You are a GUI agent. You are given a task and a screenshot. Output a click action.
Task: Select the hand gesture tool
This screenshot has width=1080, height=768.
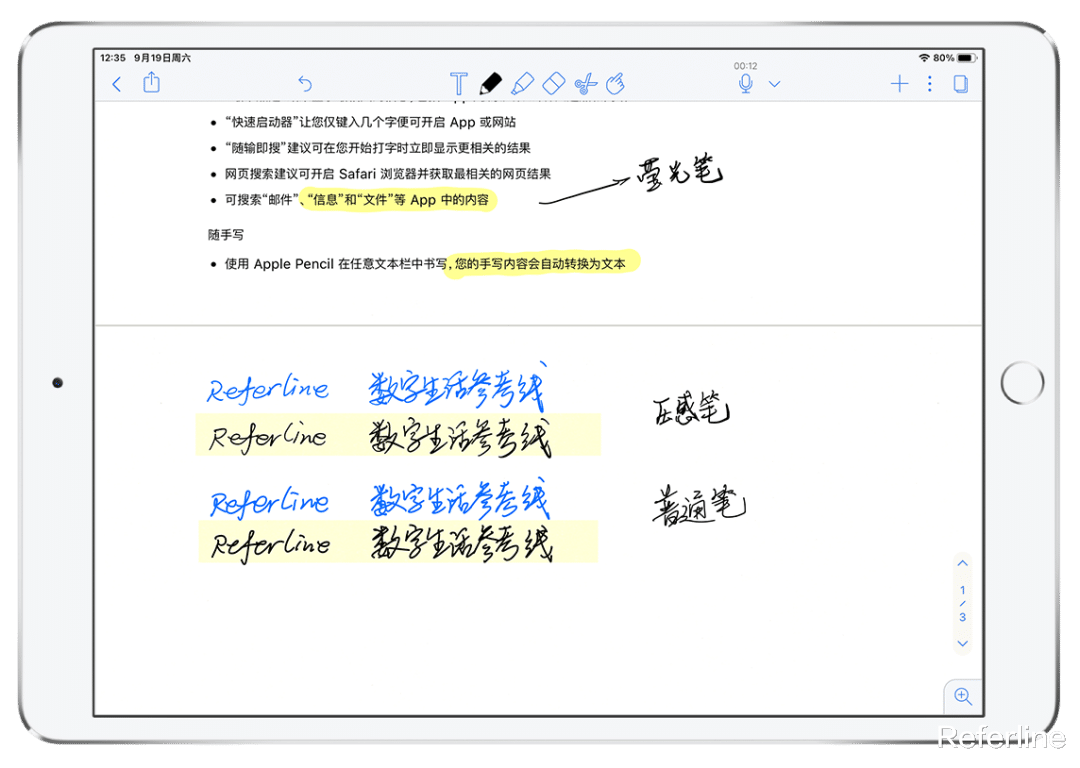click(x=617, y=84)
